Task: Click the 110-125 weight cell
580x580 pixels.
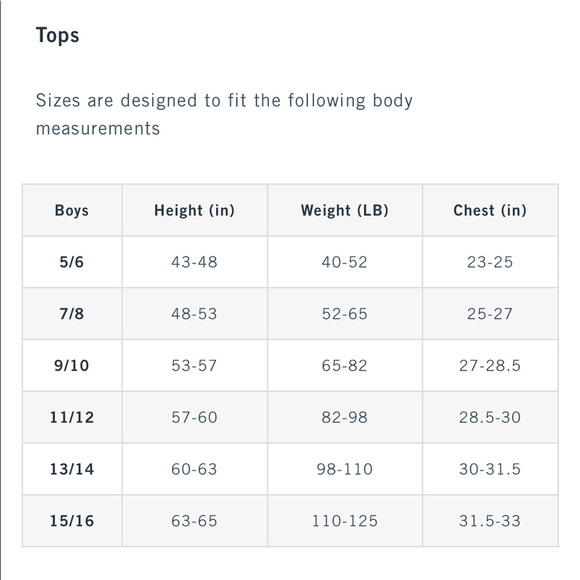Action: 345,521
